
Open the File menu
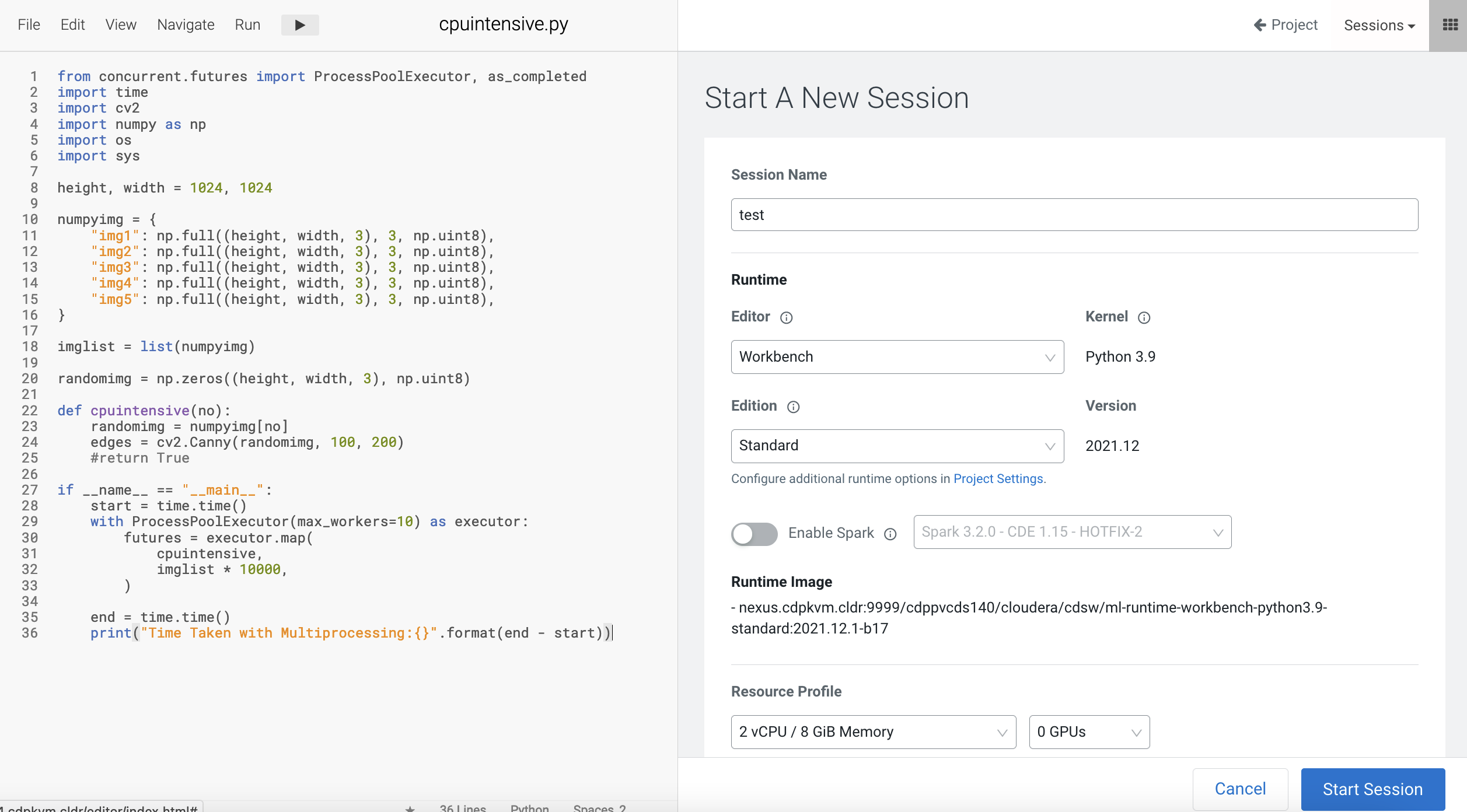29,25
